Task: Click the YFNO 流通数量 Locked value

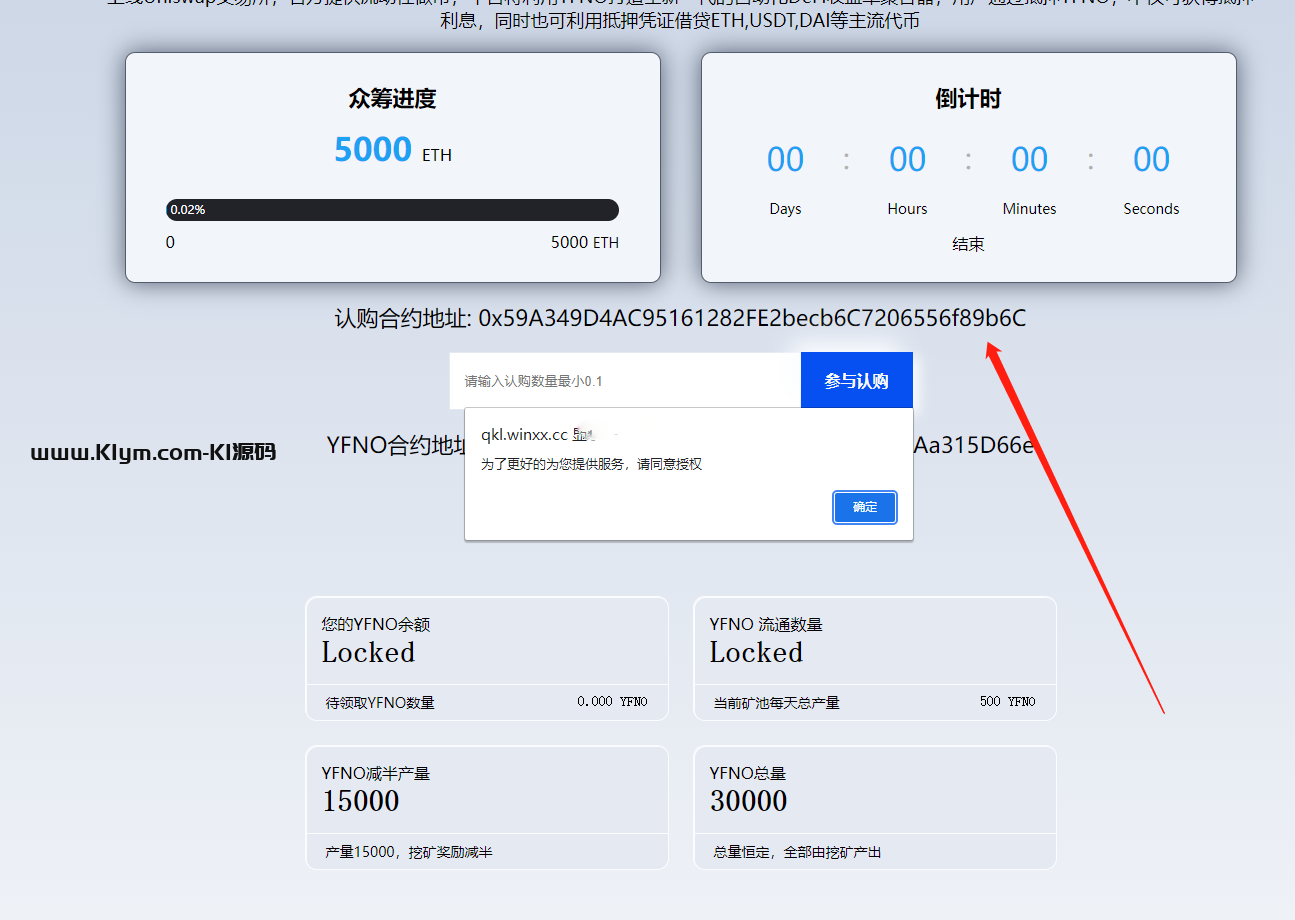Action: pyautogui.click(x=756, y=653)
